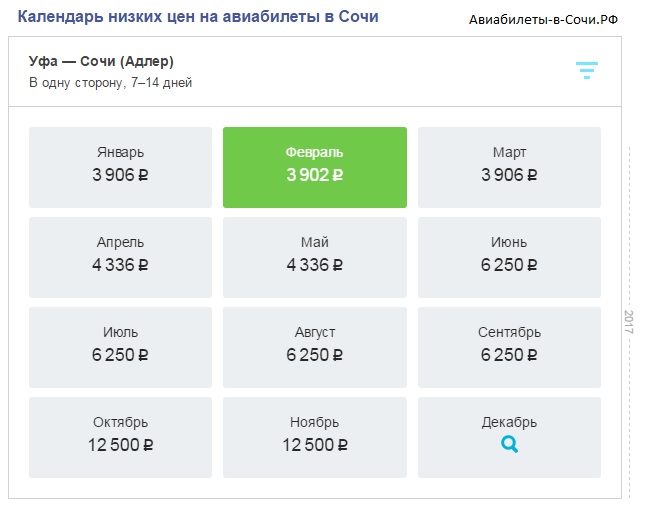Screen dimensions: 648x510
Task: Click the magnifier search icon under Декабрь
Action: pyautogui.click(x=509, y=445)
